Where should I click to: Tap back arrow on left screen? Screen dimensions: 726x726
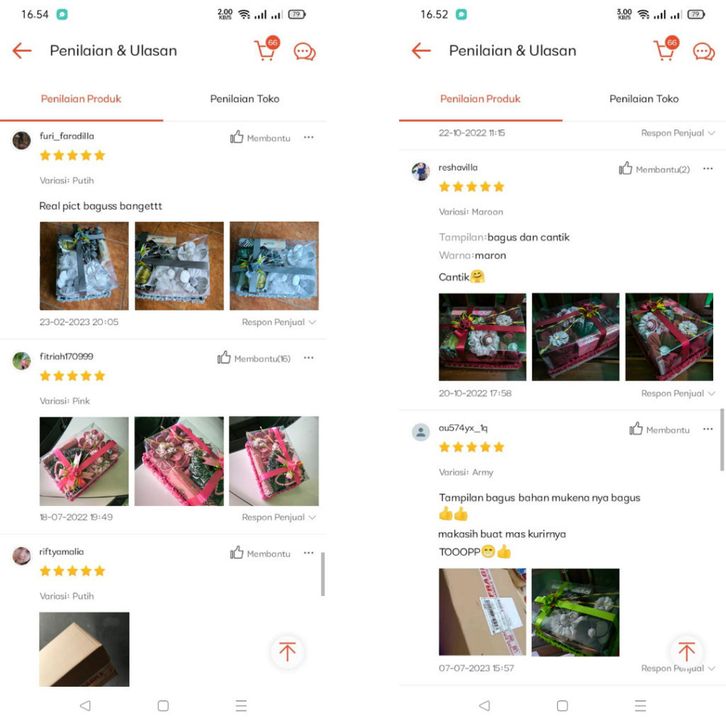click(x=22, y=50)
